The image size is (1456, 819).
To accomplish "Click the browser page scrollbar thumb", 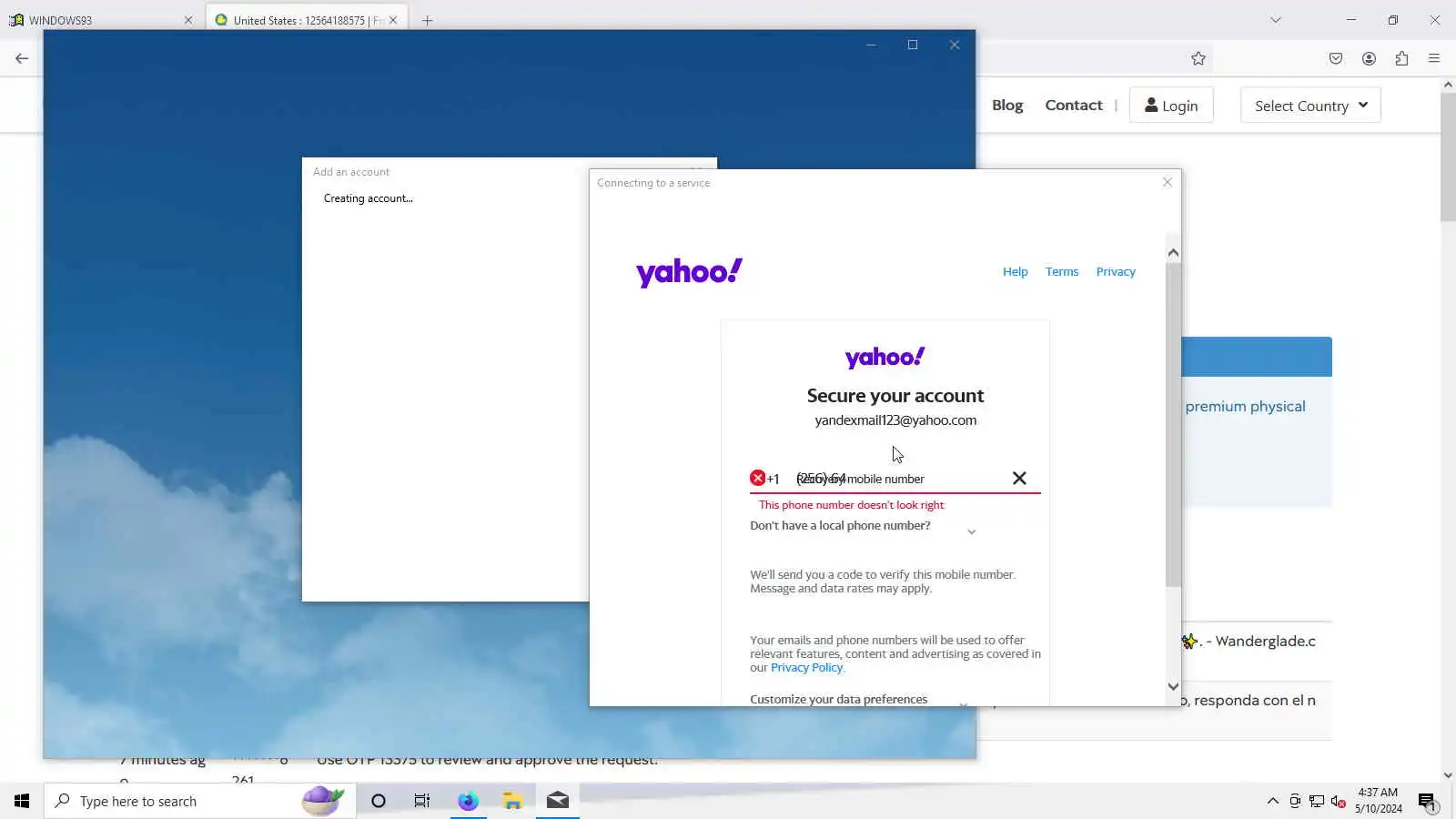I will pos(1448,157).
